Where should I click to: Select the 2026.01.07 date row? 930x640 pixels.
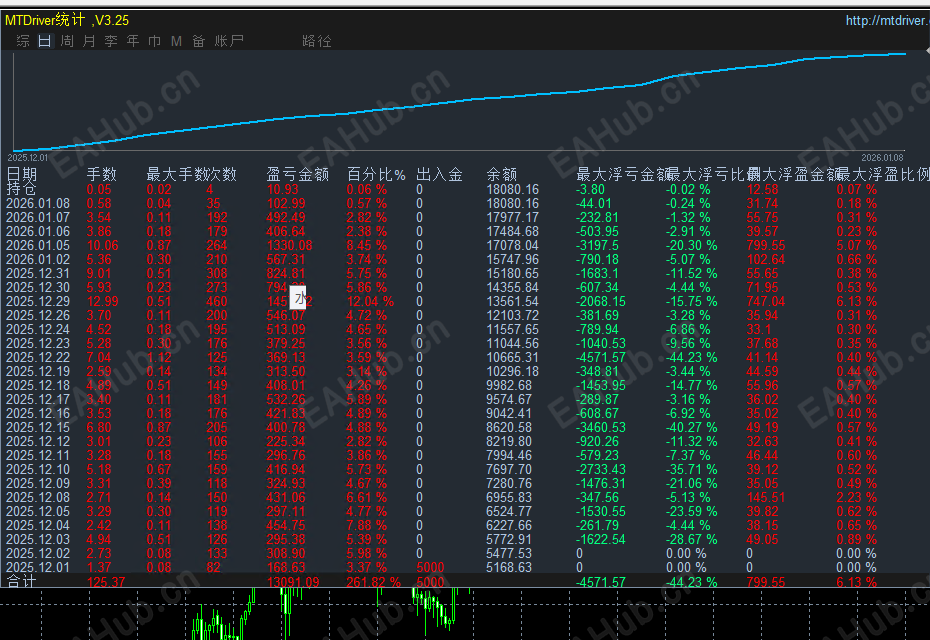38,217
